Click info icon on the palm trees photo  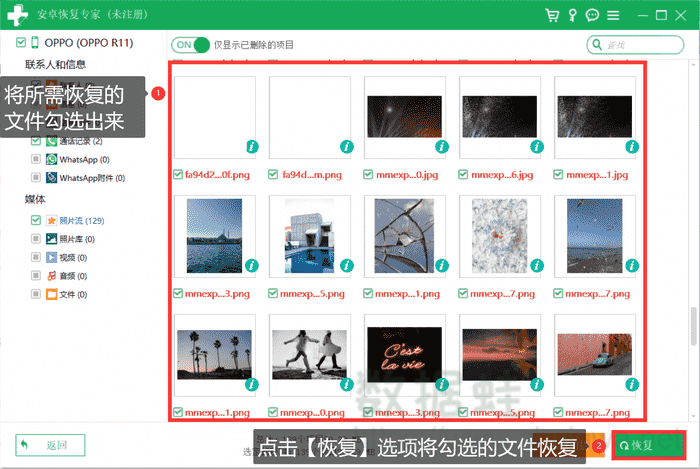click(252, 384)
